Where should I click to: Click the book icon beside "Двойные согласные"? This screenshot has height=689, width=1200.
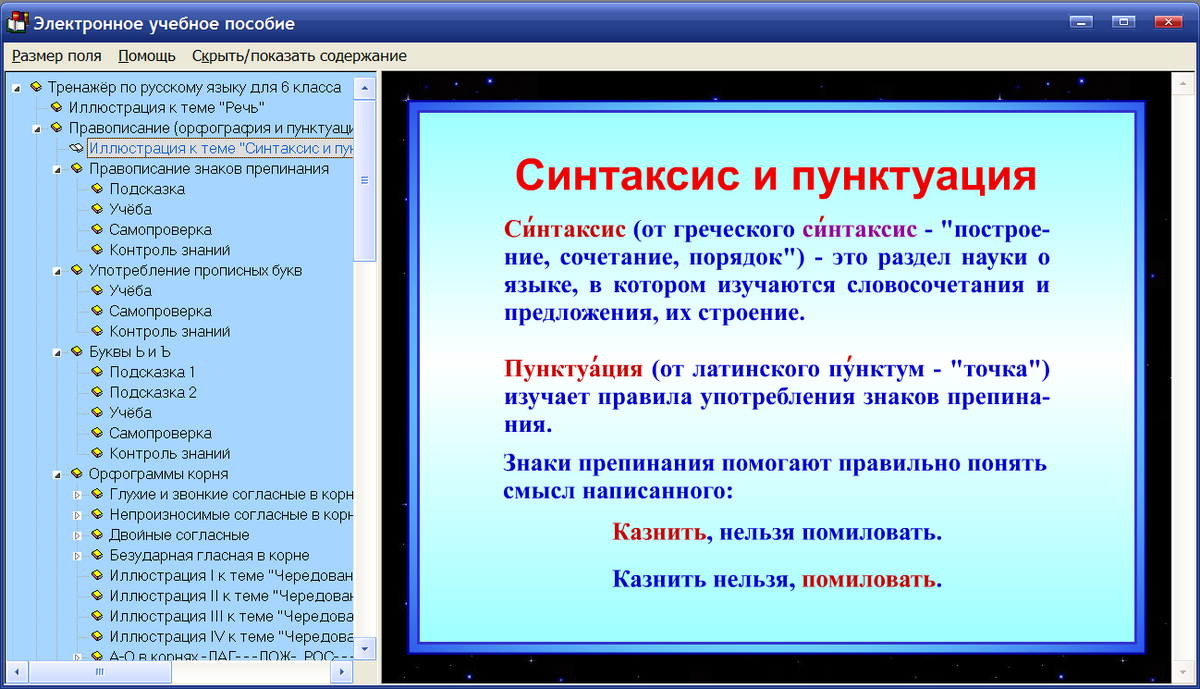pos(95,535)
